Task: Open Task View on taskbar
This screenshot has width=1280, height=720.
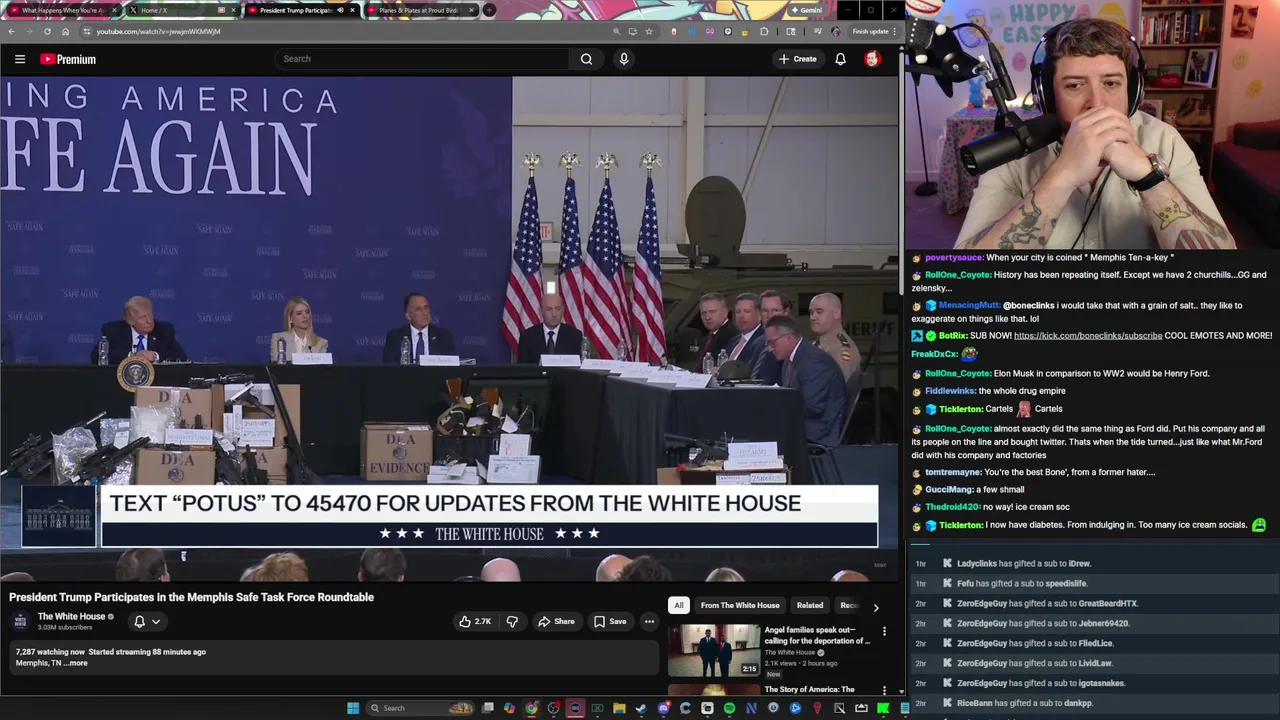Action: coord(487,708)
